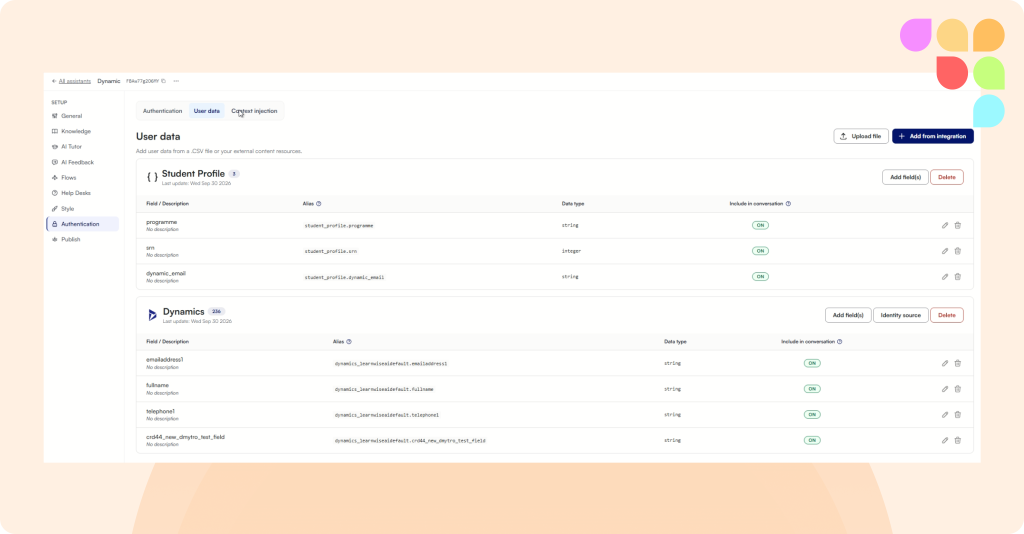Edit the crd44_new_dmytro_test_field row
The height and width of the screenshot is (534, 1024).
[945, 440]
